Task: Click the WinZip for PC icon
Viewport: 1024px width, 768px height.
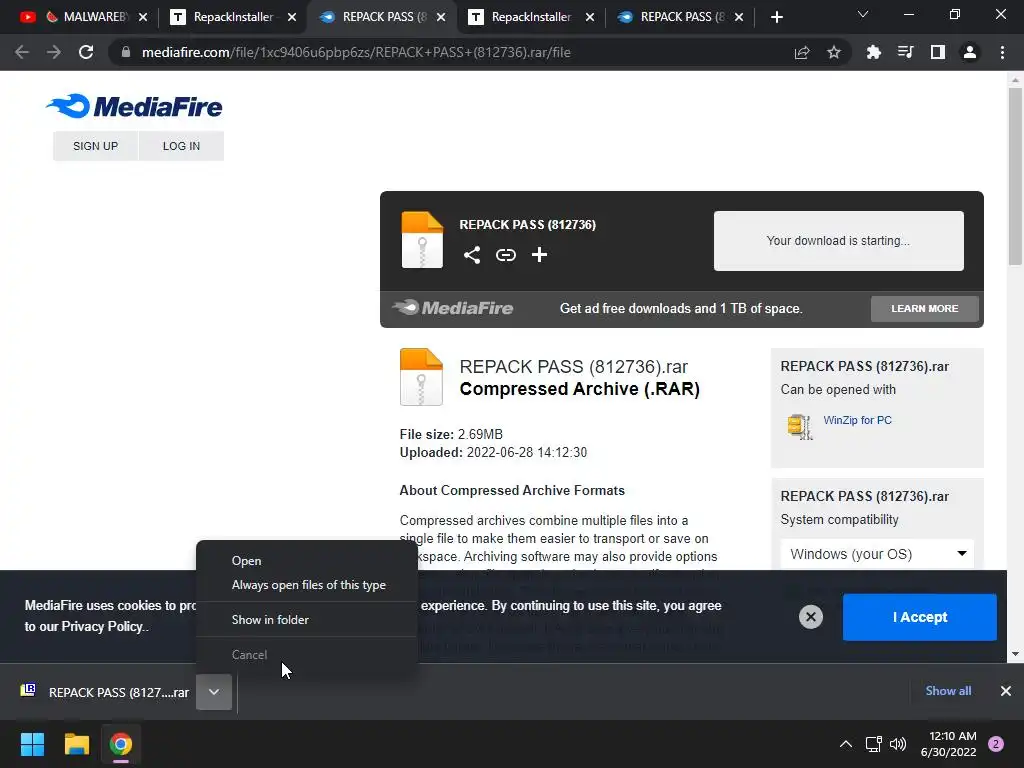Action: pos(799,426)
